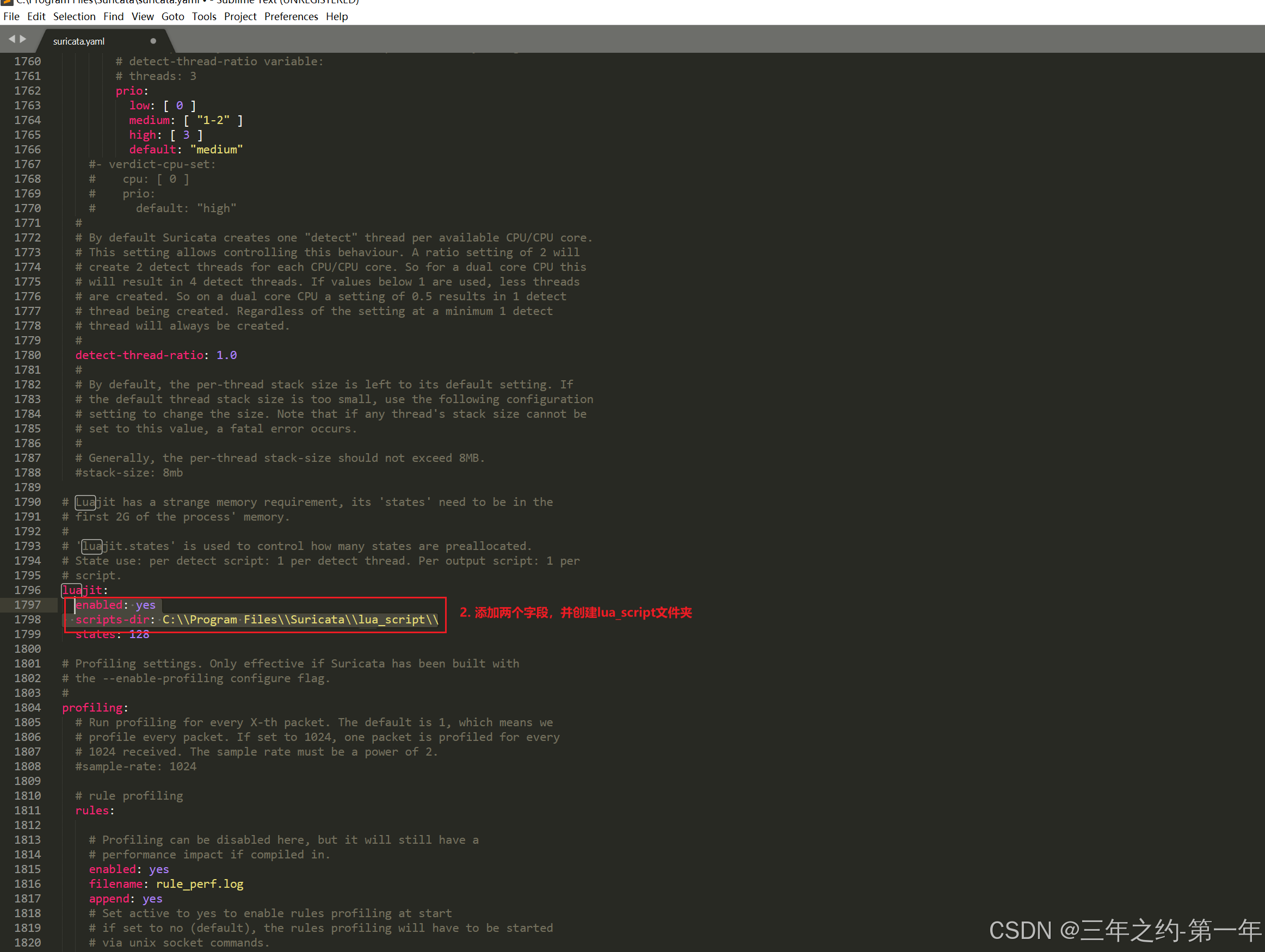Open the File menu
Screen dimensions: 1265x952
pos(11,16)
